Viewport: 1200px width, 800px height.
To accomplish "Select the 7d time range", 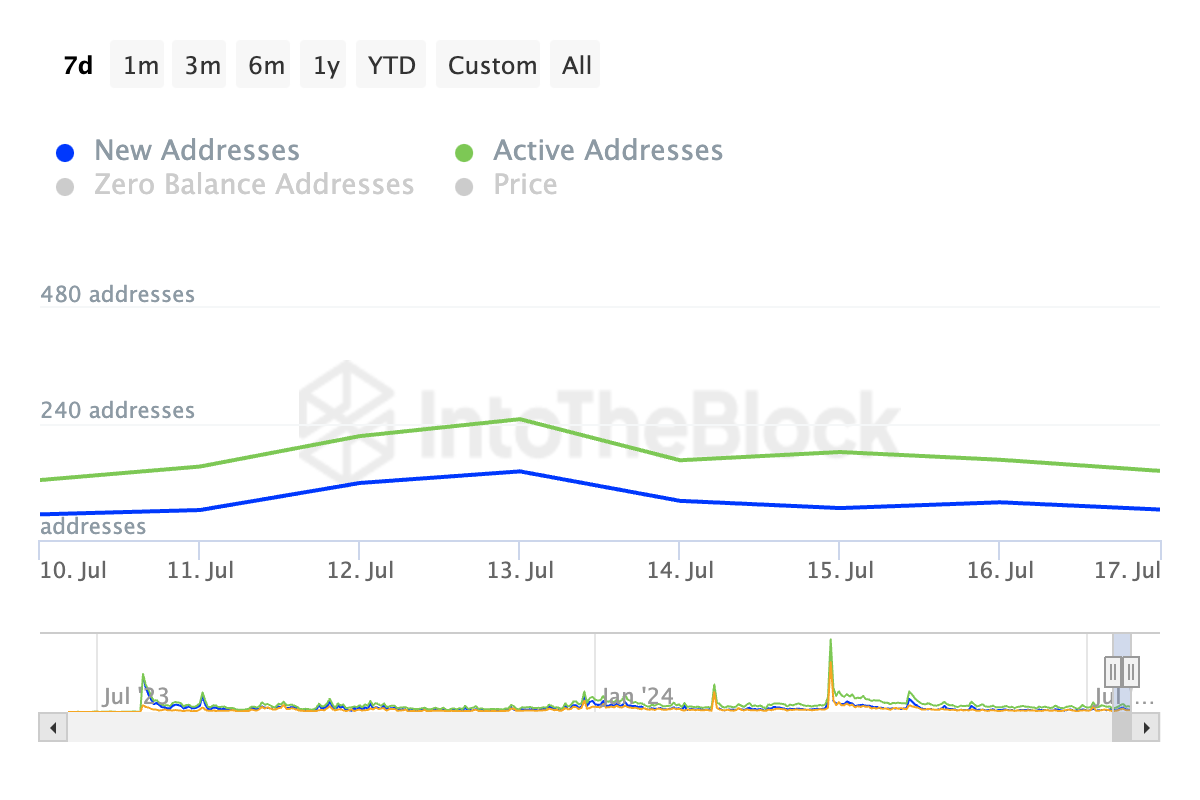I will (x=78, y=65).
